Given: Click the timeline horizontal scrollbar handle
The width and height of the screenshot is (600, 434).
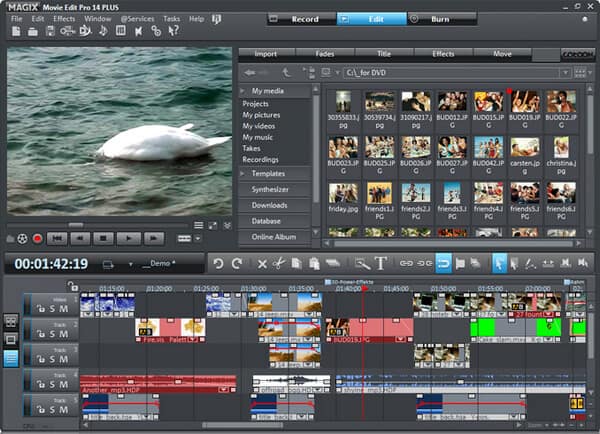Looking at the screenshot, I should [243, 425].
